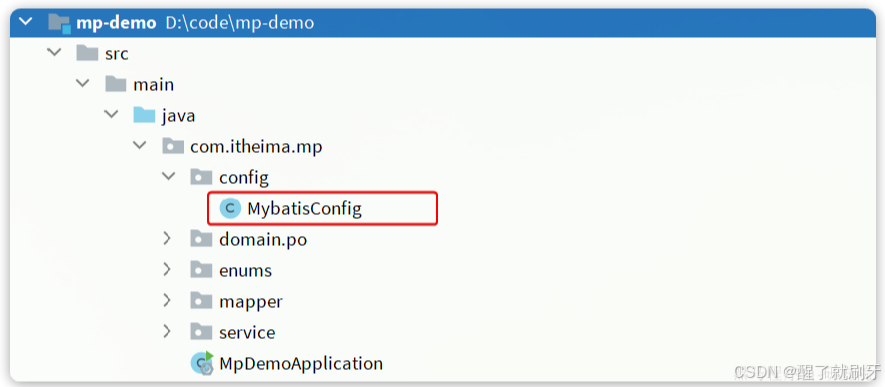Click the com.itheima.mp package icon
The image size is (885, 387).
click(x=173, y=146)
